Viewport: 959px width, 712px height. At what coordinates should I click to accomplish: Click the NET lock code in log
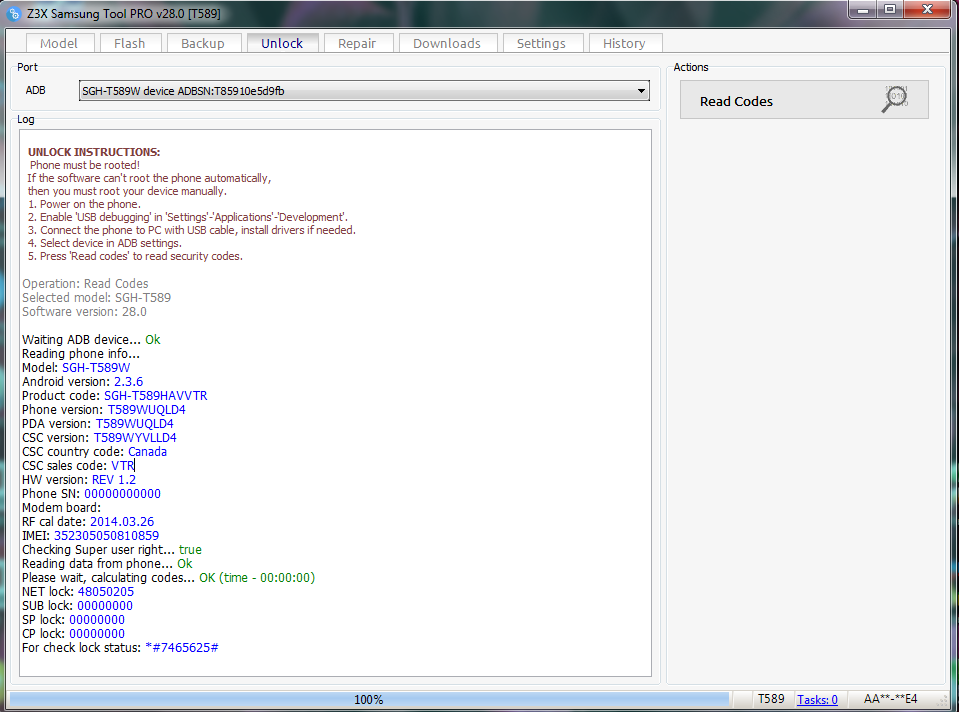(105, 592)
